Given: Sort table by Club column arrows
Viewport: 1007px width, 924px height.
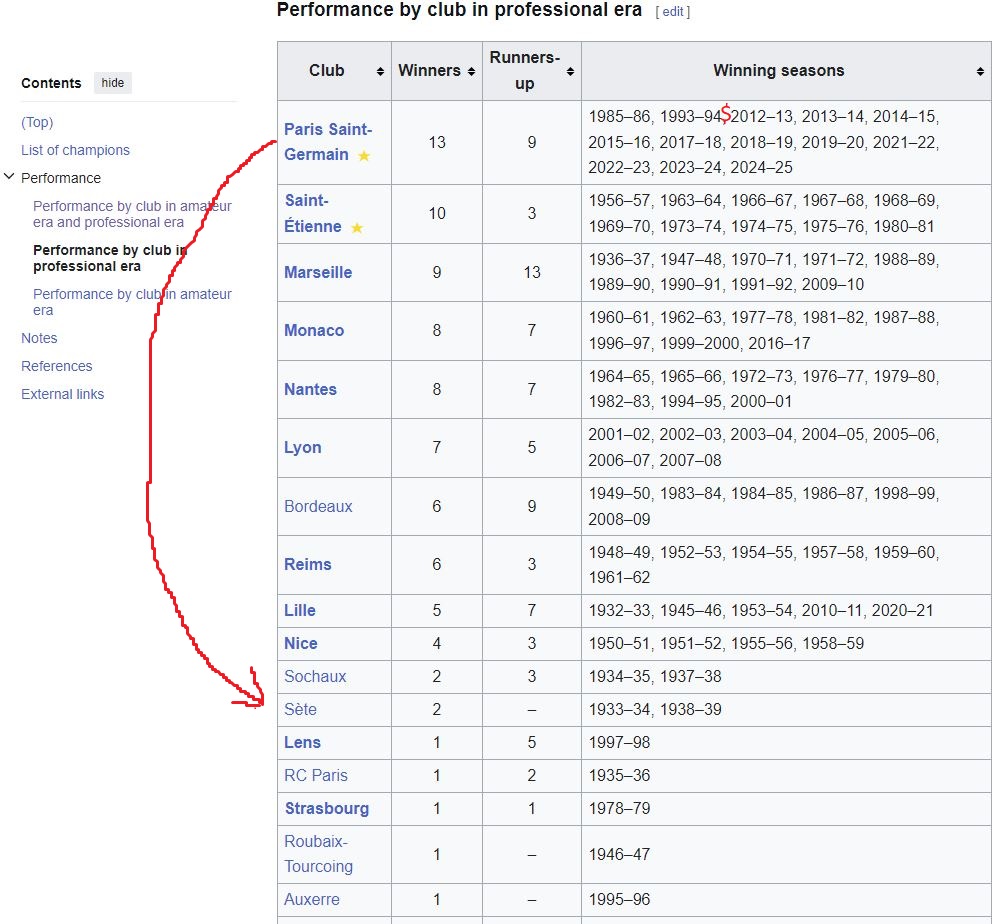Looking at the screenshot, I should click(x=380, y=71).
